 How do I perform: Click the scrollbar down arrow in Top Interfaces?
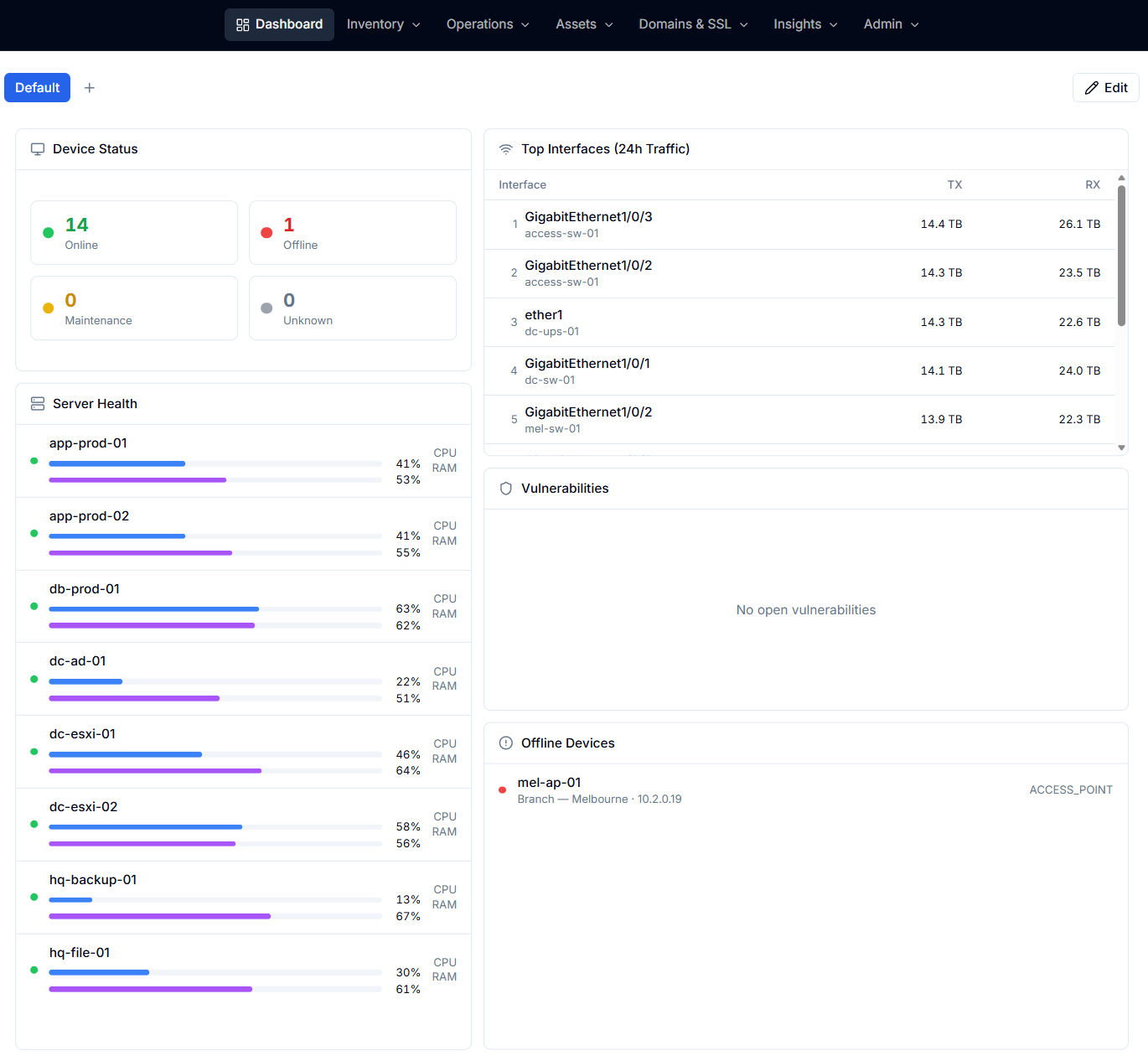(x=1121, y=448)
